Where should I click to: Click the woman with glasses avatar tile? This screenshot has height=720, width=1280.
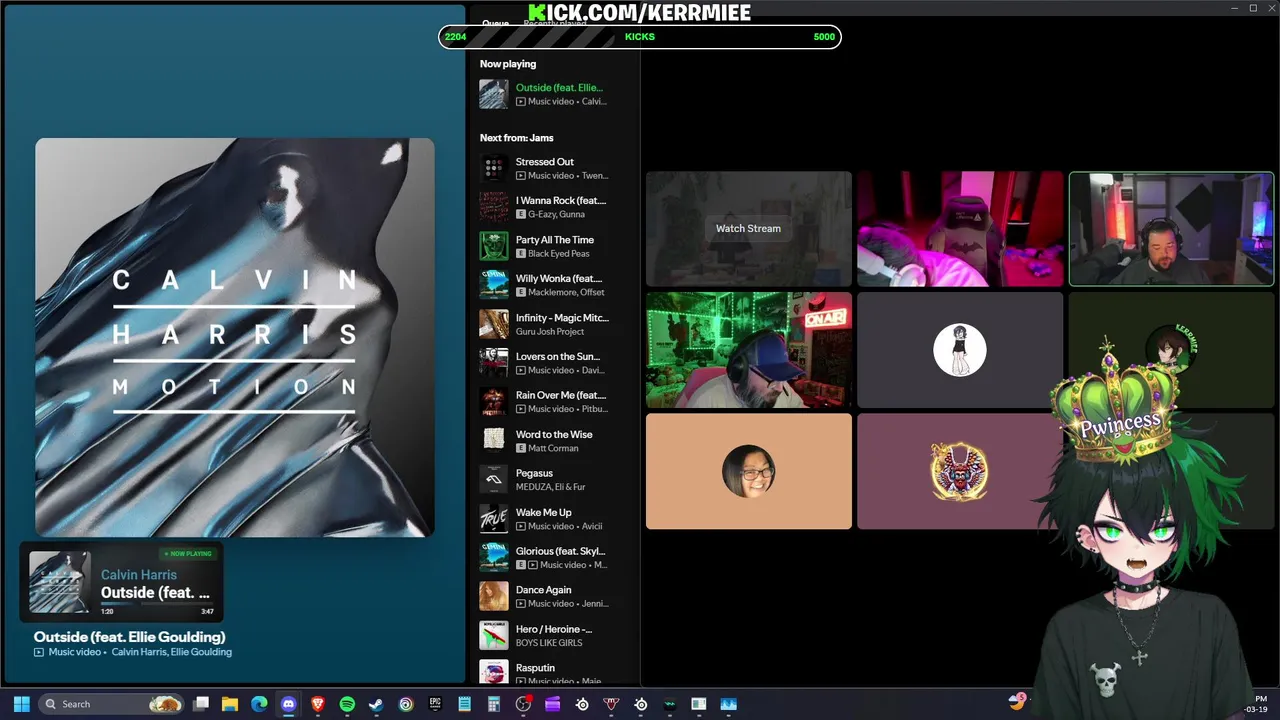pos(749,471)
